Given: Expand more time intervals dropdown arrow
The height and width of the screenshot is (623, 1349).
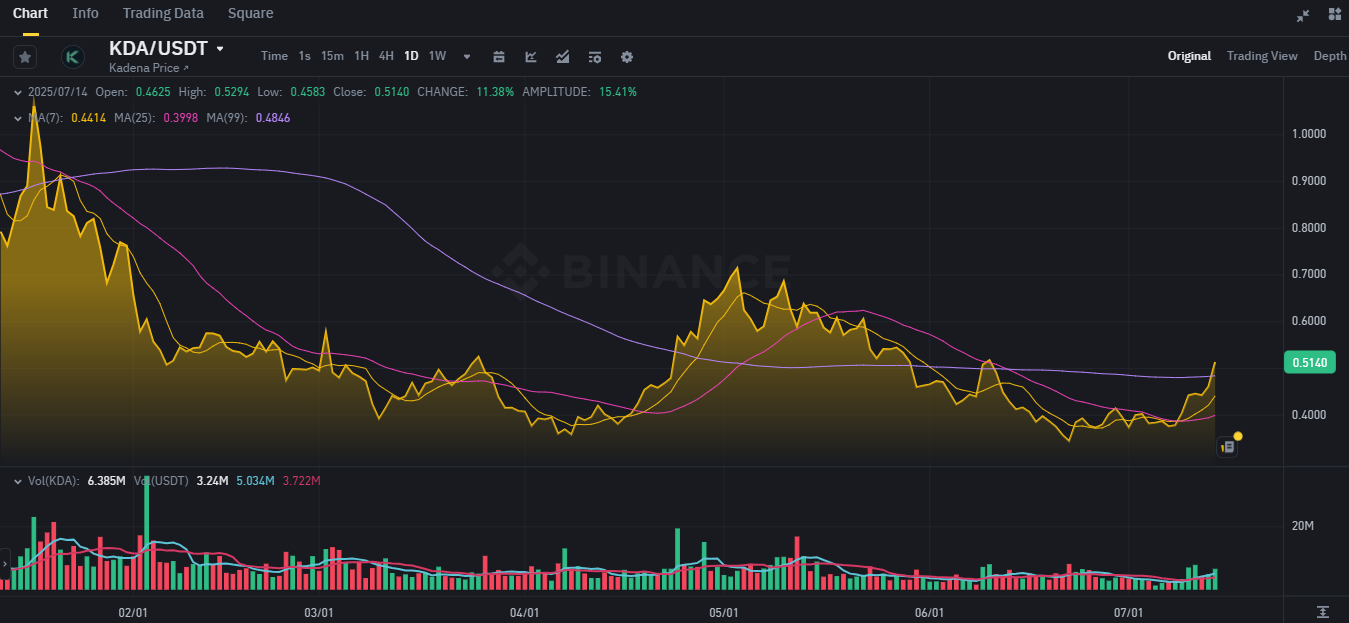Looking at the screenshot, I should 467,57.
